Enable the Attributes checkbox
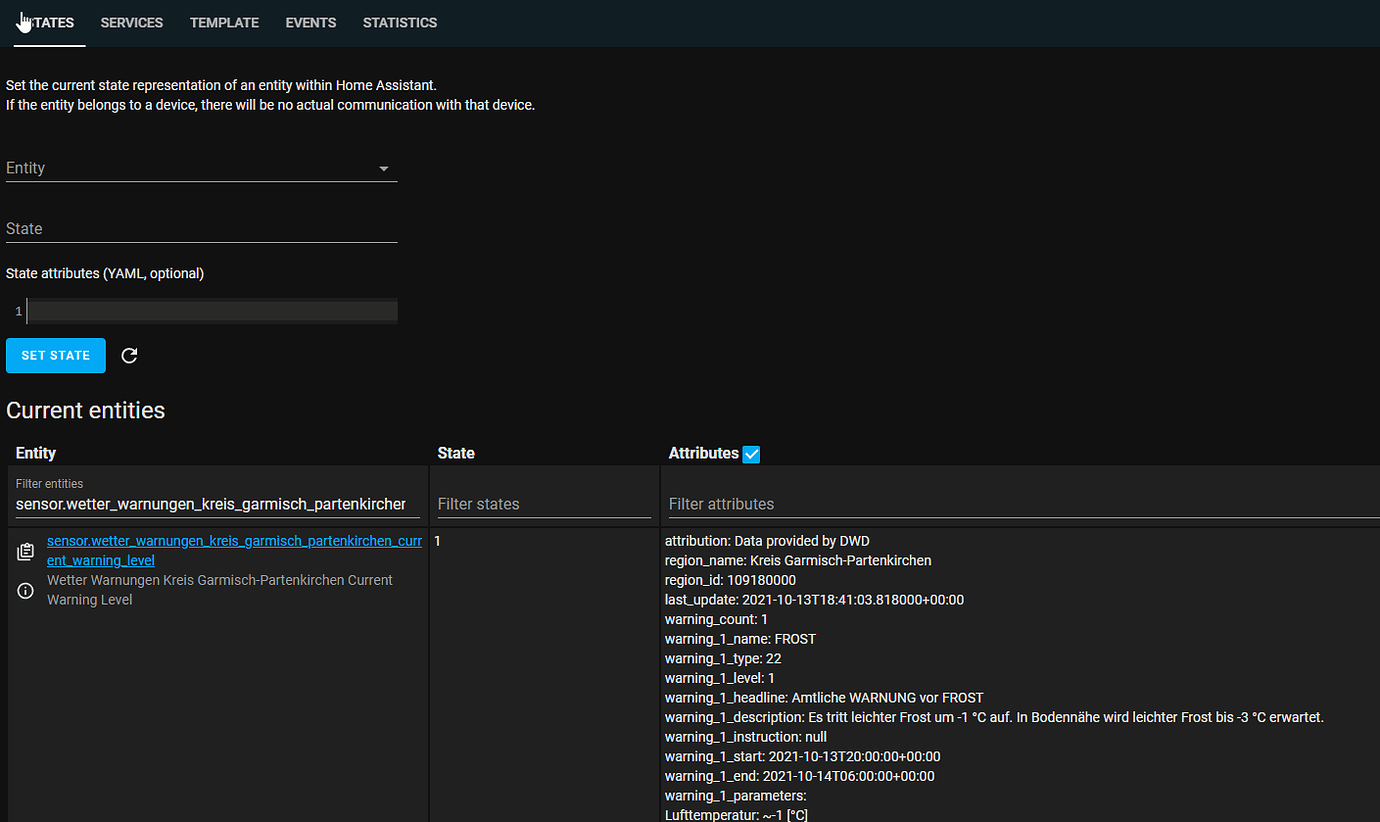 pos(751,454)
